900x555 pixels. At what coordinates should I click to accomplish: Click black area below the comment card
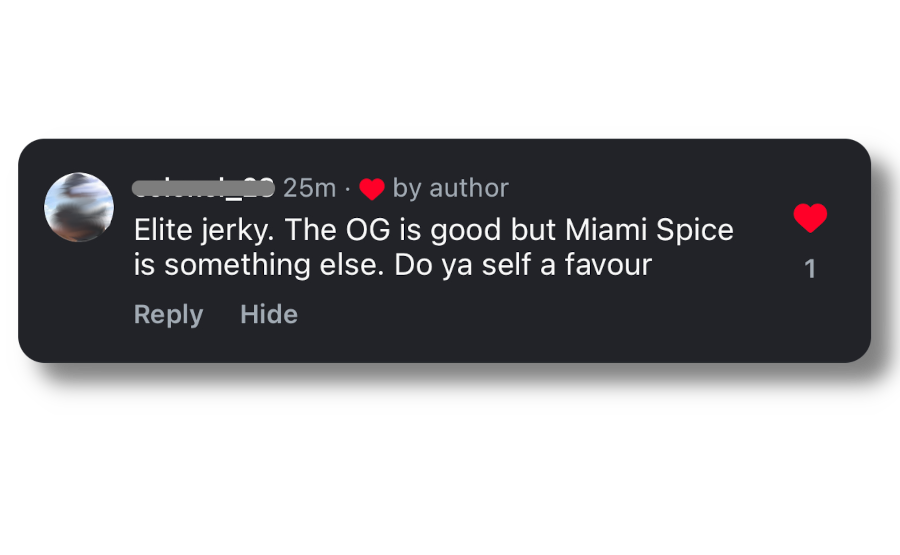(x=450, y=460)
